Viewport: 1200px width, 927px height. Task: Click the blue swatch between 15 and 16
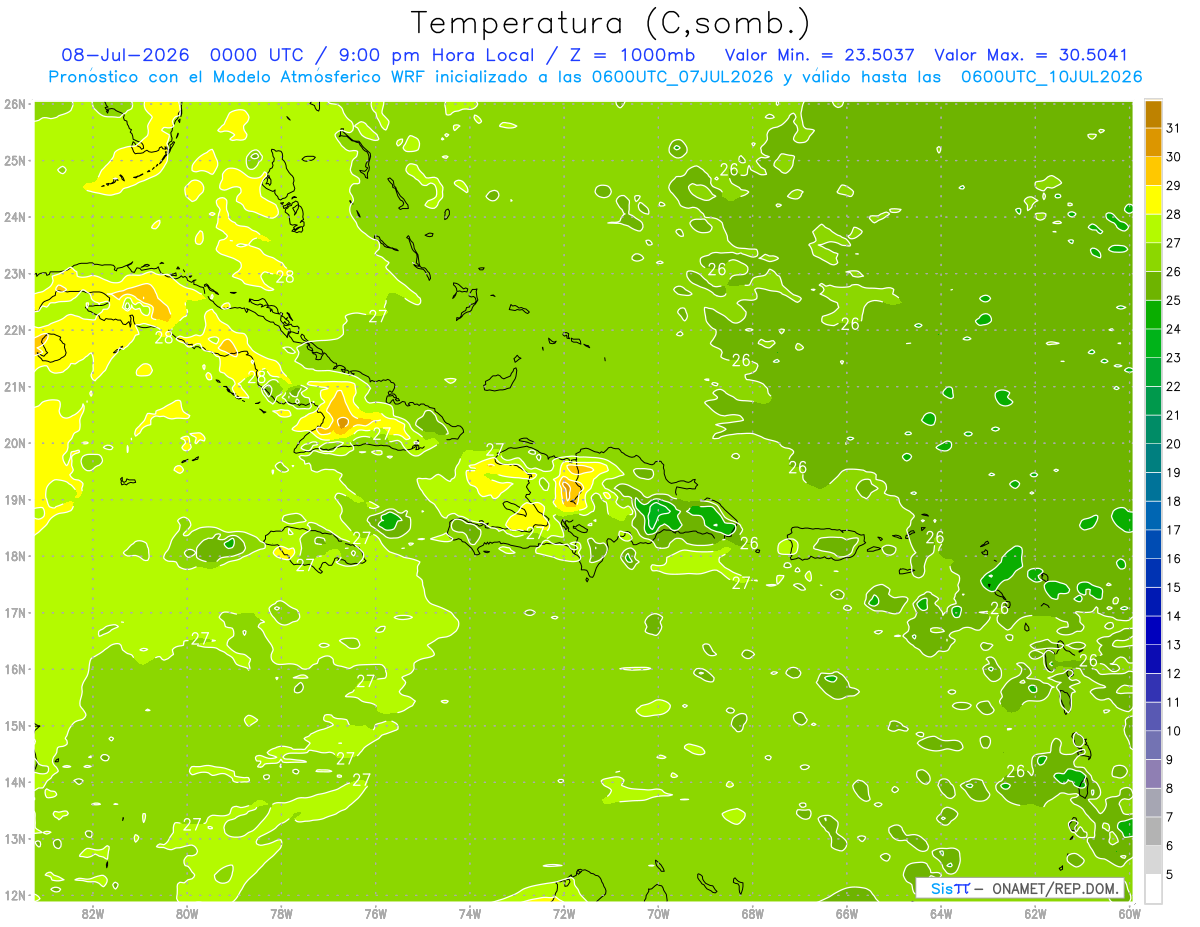pyautogui.click(x=1153, y=573)
